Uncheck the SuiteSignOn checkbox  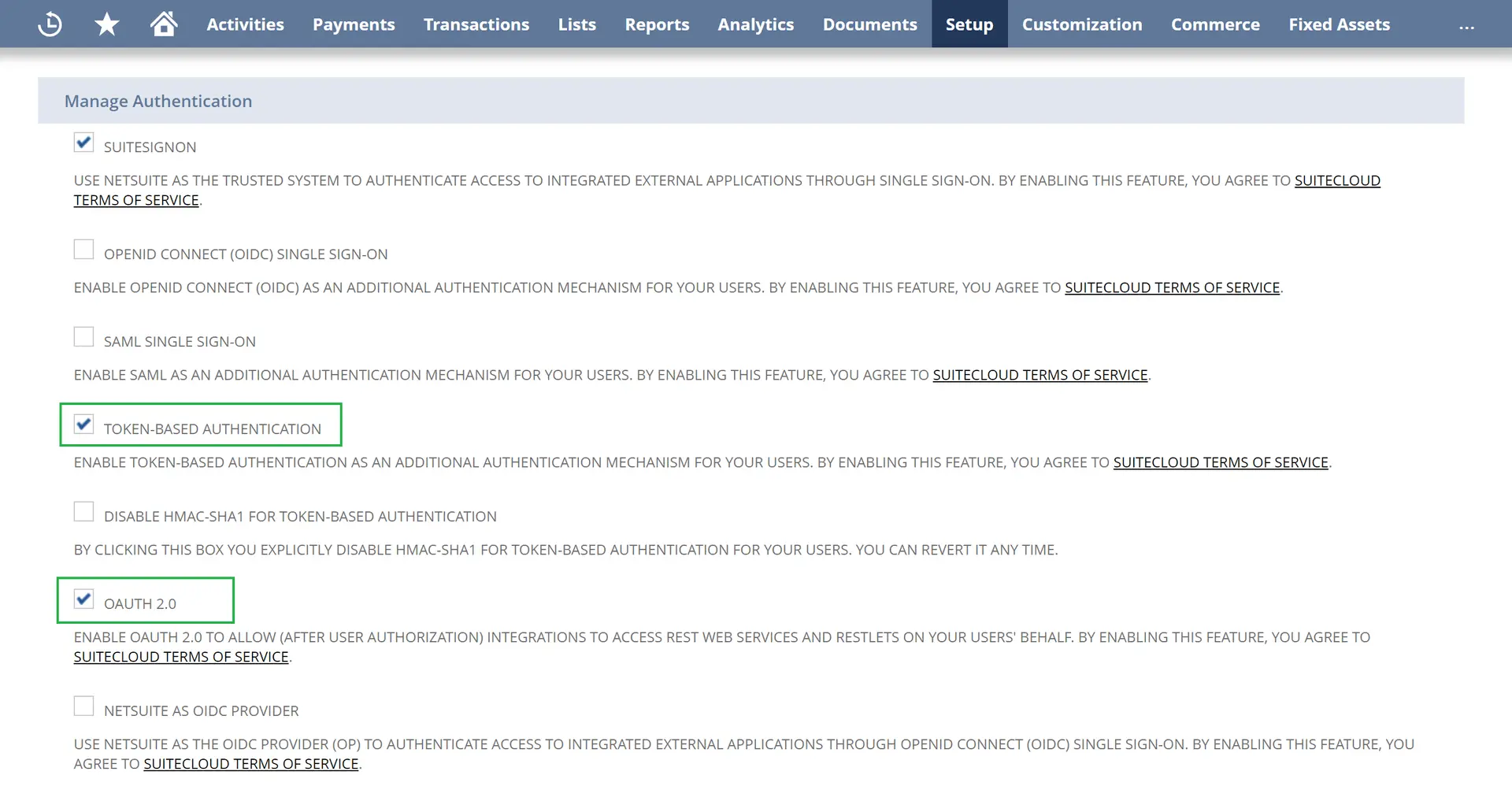coord(83,143)
